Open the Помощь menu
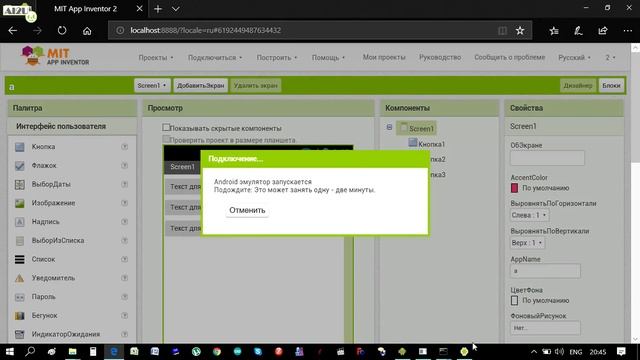Viewport: 640px width, 360px height. 329,58
